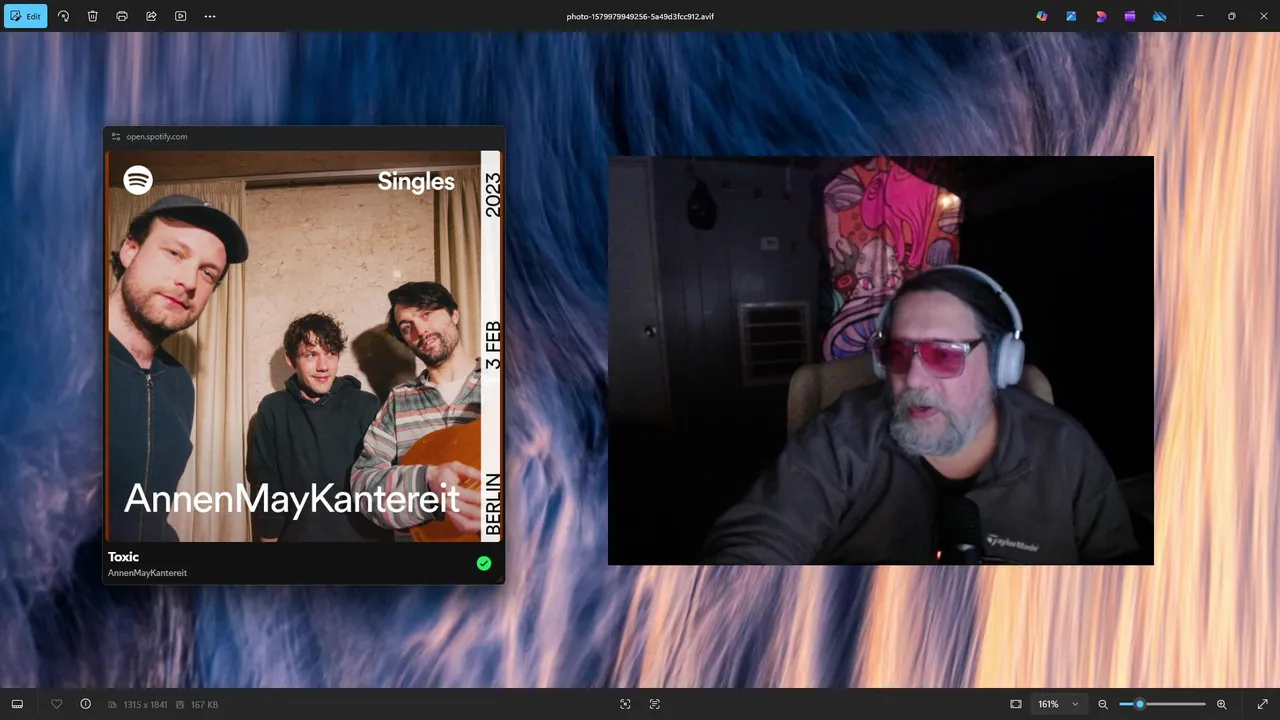
Task: Click the Spotify logo on the album cover
Action: [x=138, y=180]
